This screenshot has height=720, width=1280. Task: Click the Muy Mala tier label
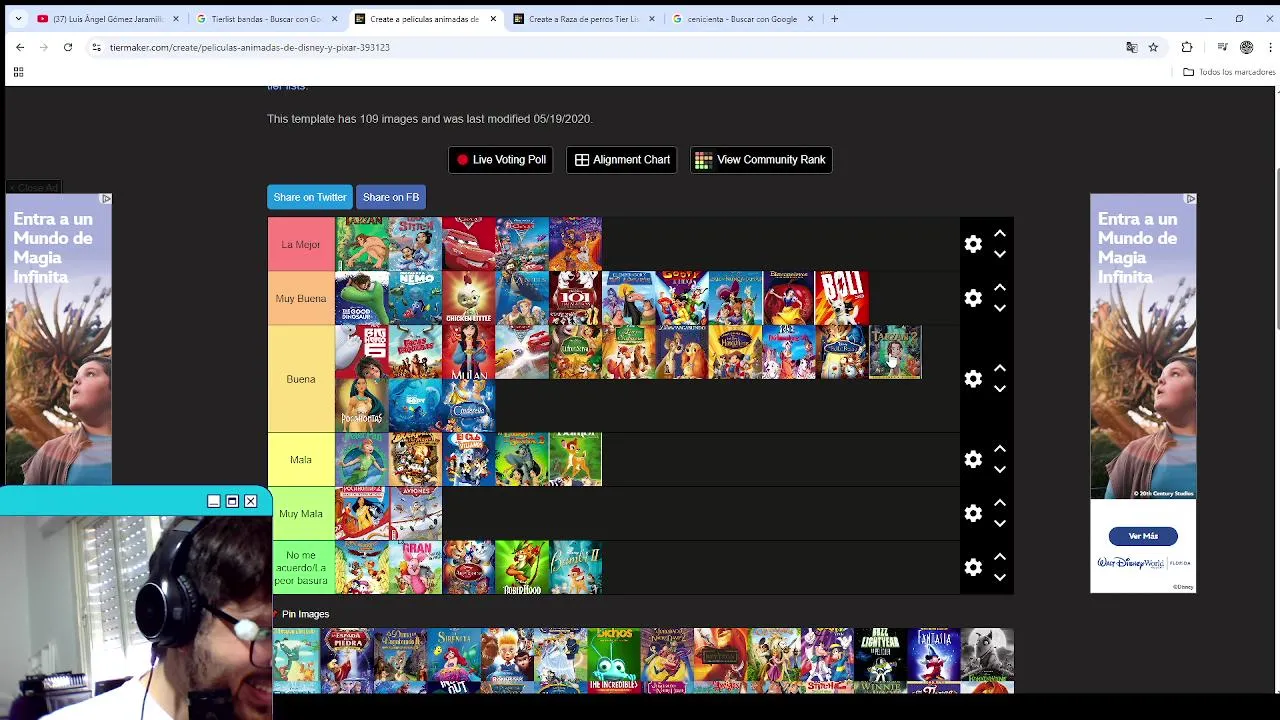(301, 513)
